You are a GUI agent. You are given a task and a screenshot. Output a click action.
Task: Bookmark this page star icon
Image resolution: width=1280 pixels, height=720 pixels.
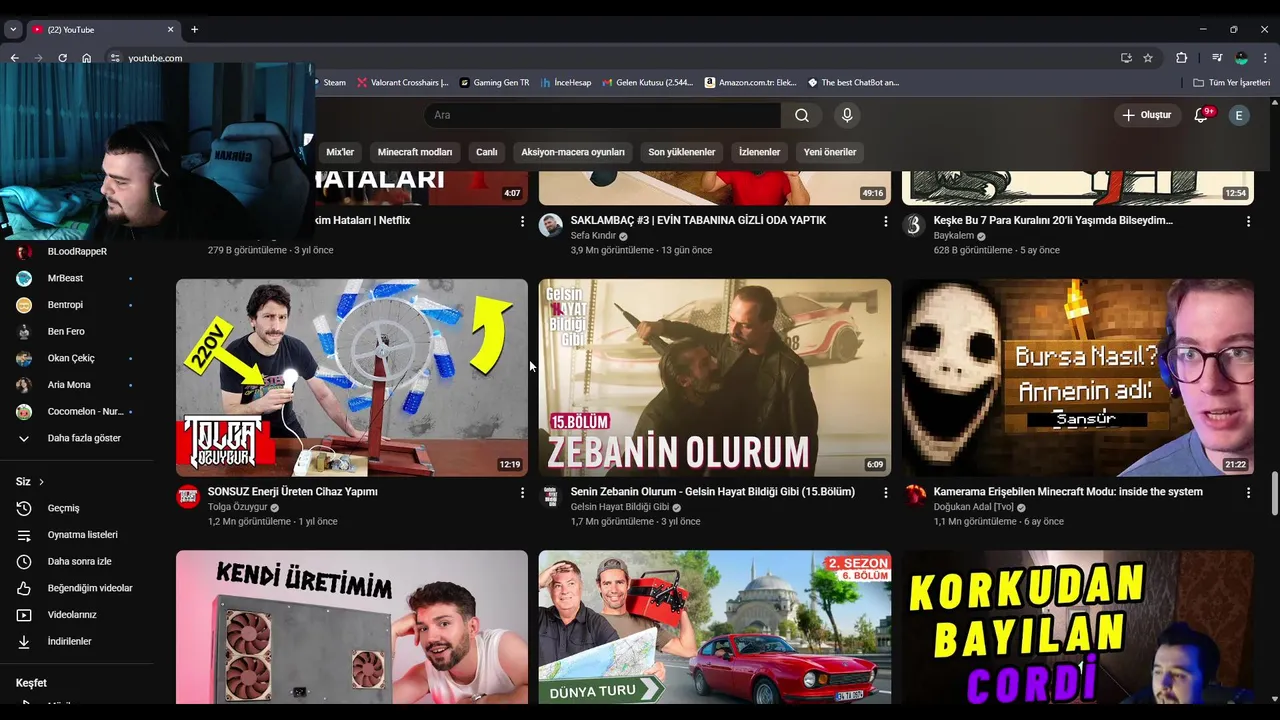1148,58
